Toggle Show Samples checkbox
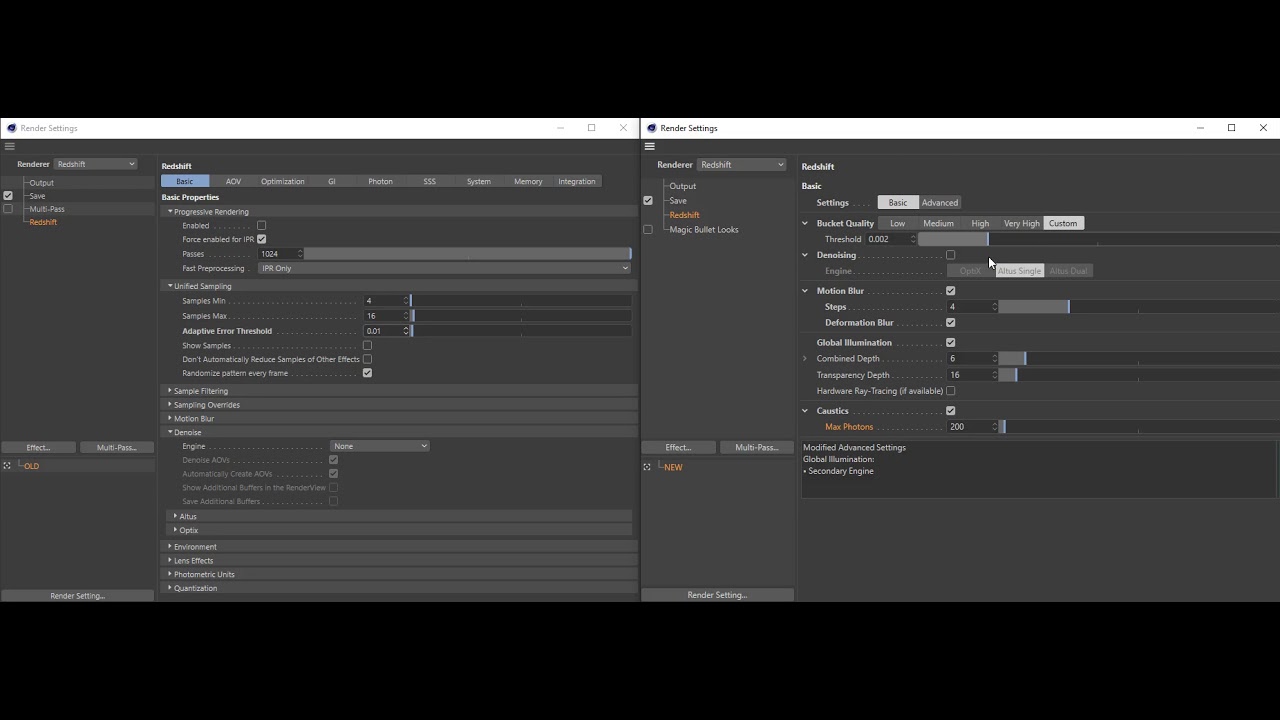The height and width of the screenshot is (720, 1280). pos(367,345)
